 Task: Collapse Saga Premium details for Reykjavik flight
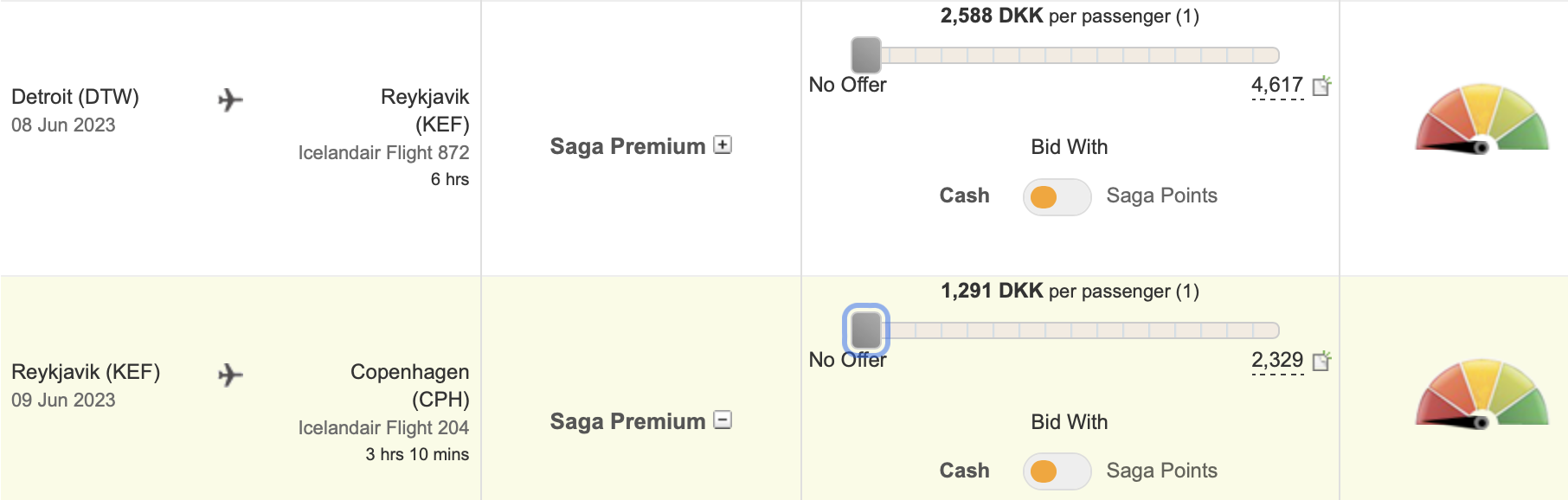(723, 420)
